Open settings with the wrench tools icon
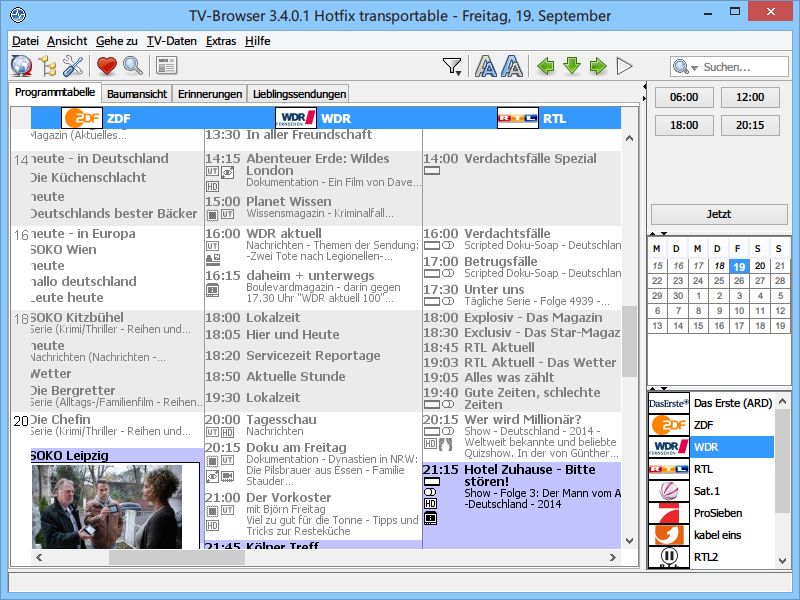 click(x=73, y=66)
